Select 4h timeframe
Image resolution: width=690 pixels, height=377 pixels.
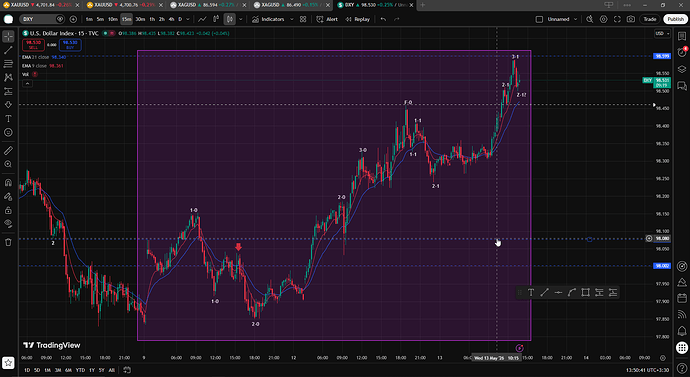tap(171, 19)
